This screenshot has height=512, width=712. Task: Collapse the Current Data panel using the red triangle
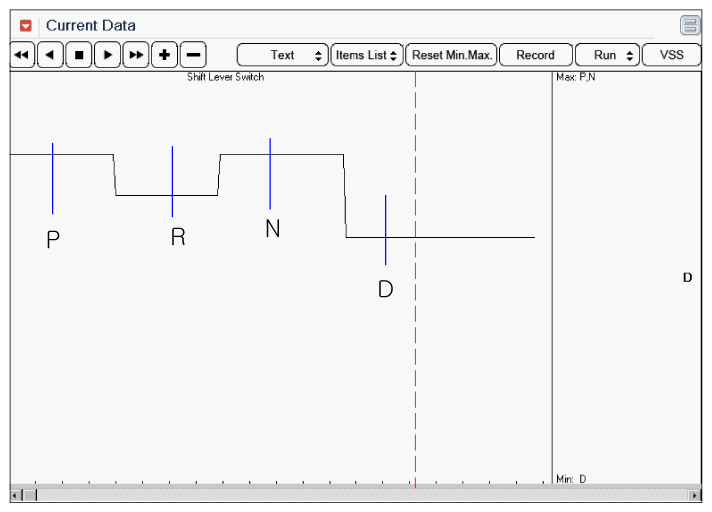tap(26, 26)
